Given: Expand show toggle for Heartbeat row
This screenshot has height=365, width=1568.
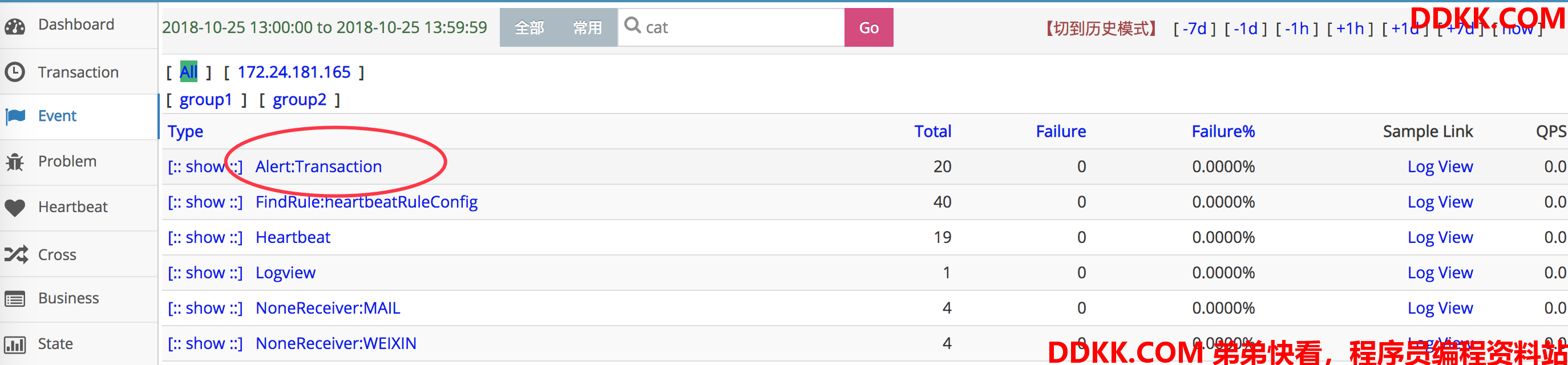Looking at the screenshot, I should click(x=204, y=237).
